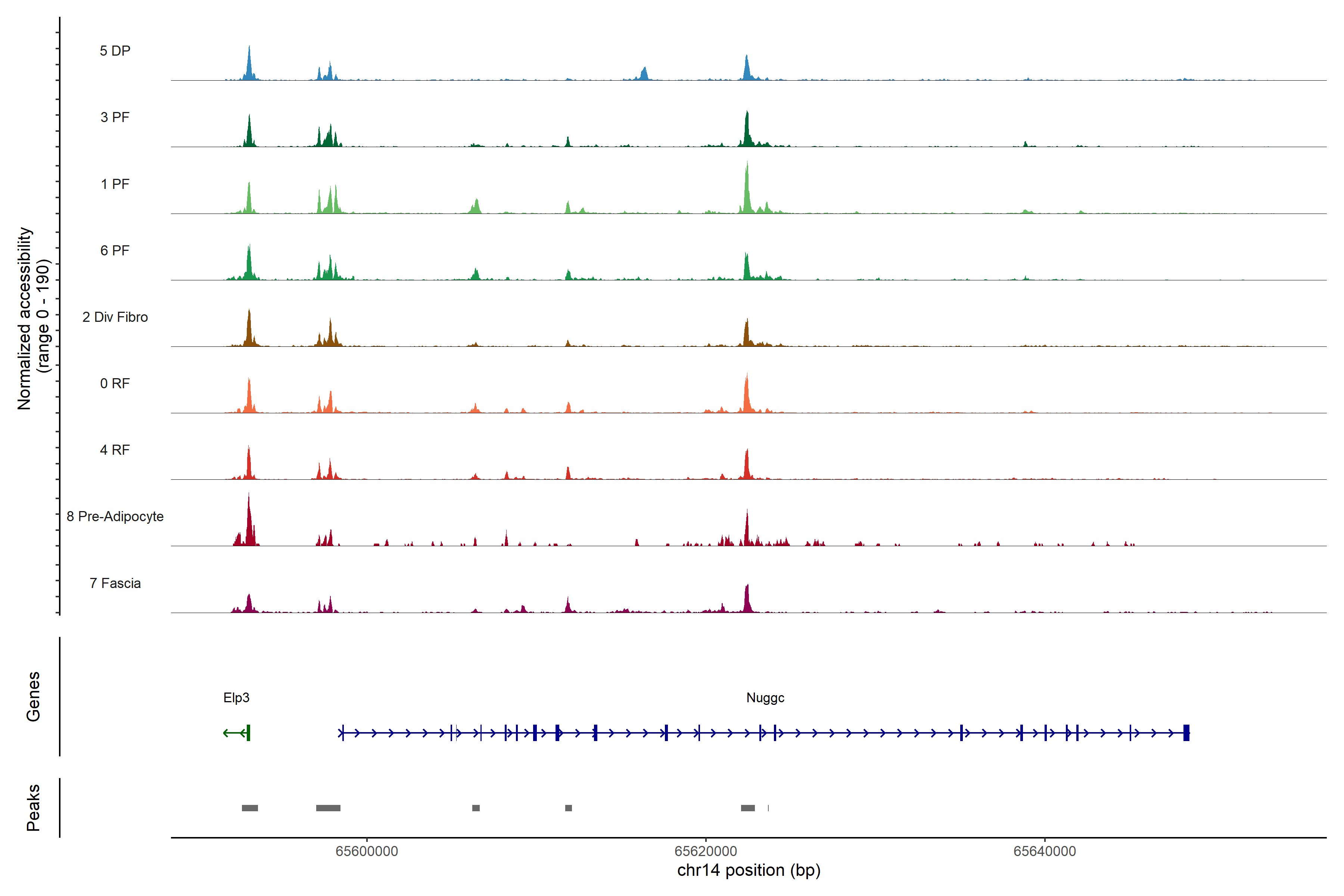Click the first gray peak bar
1344x896 pixels.
(250, 808)
